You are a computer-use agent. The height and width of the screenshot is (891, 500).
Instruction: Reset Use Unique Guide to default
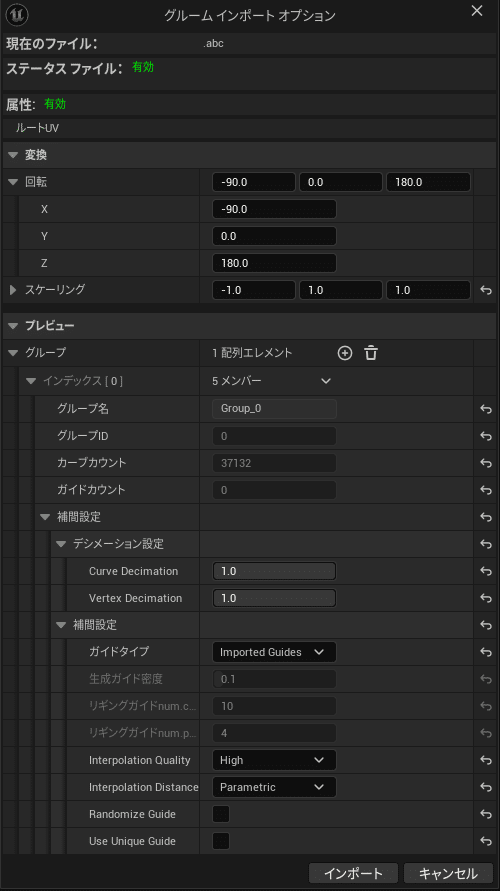pos(486,841)
